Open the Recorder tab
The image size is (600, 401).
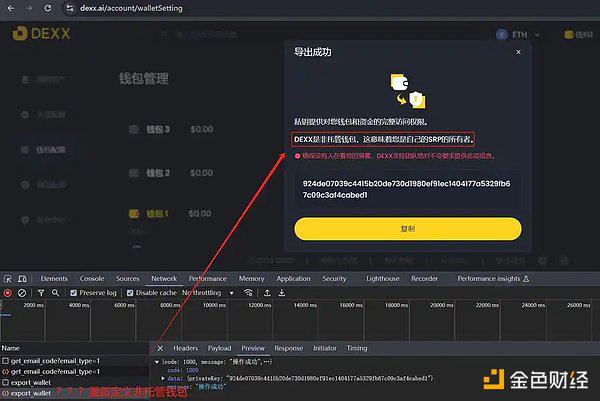point(424,279)
